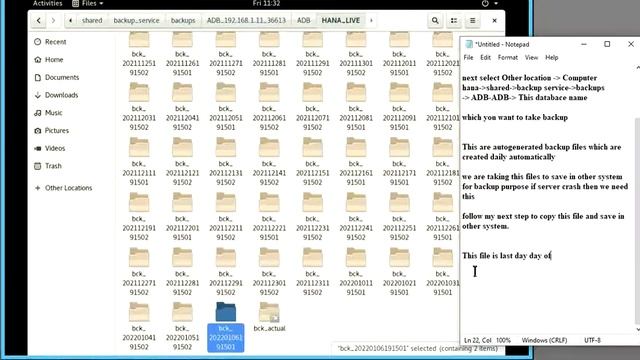This screenshot has height=360, width=640.
Task: Open Notepad File menu
Action: [469, 58]
